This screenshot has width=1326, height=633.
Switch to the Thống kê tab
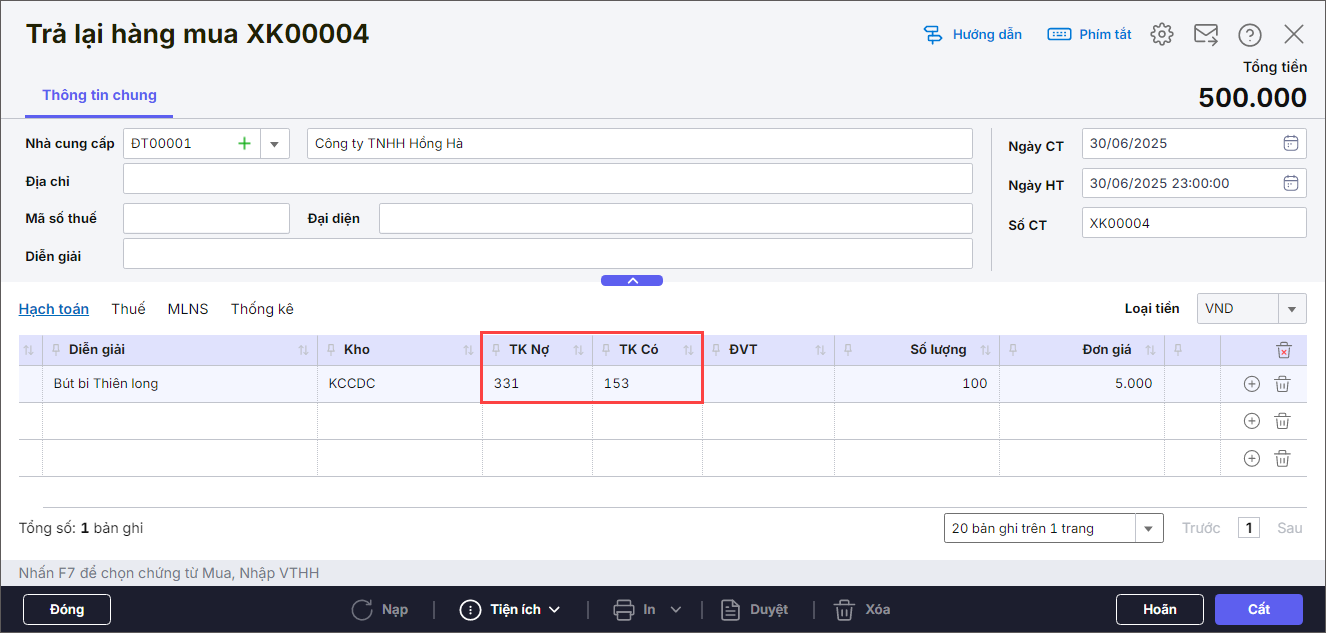pos(262,309)
